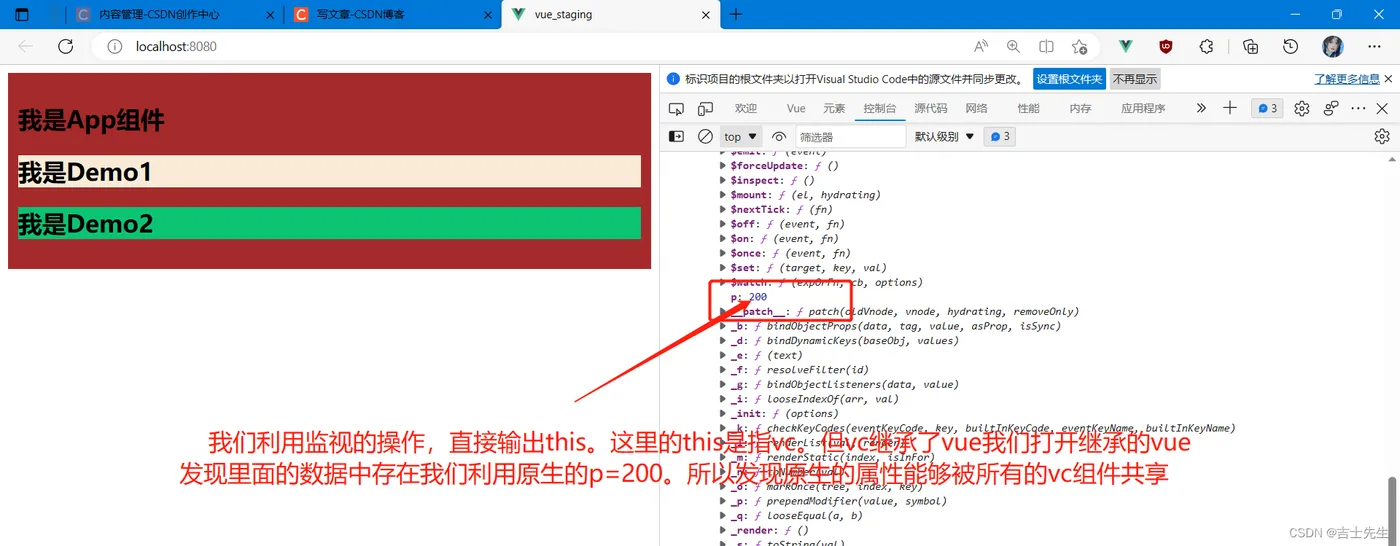1400x546 pixels.
Task: Open the user profile avatar
Action: point(1333,46)
